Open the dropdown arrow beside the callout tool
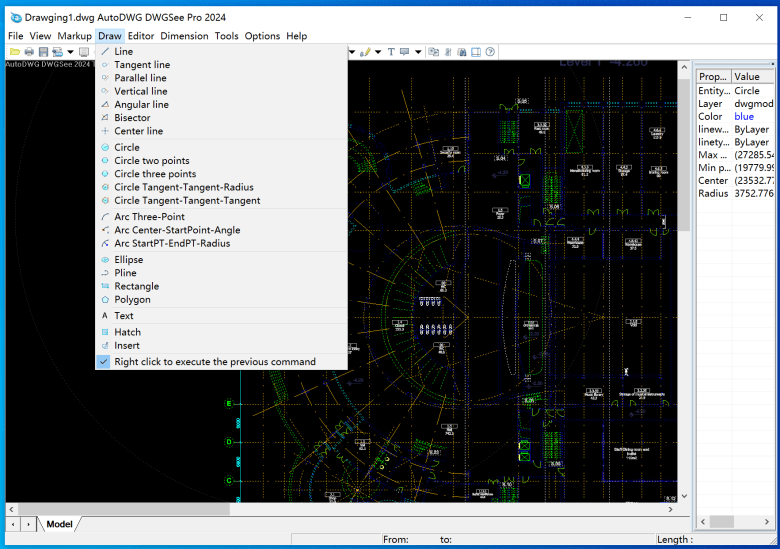 tap(418, 52)
